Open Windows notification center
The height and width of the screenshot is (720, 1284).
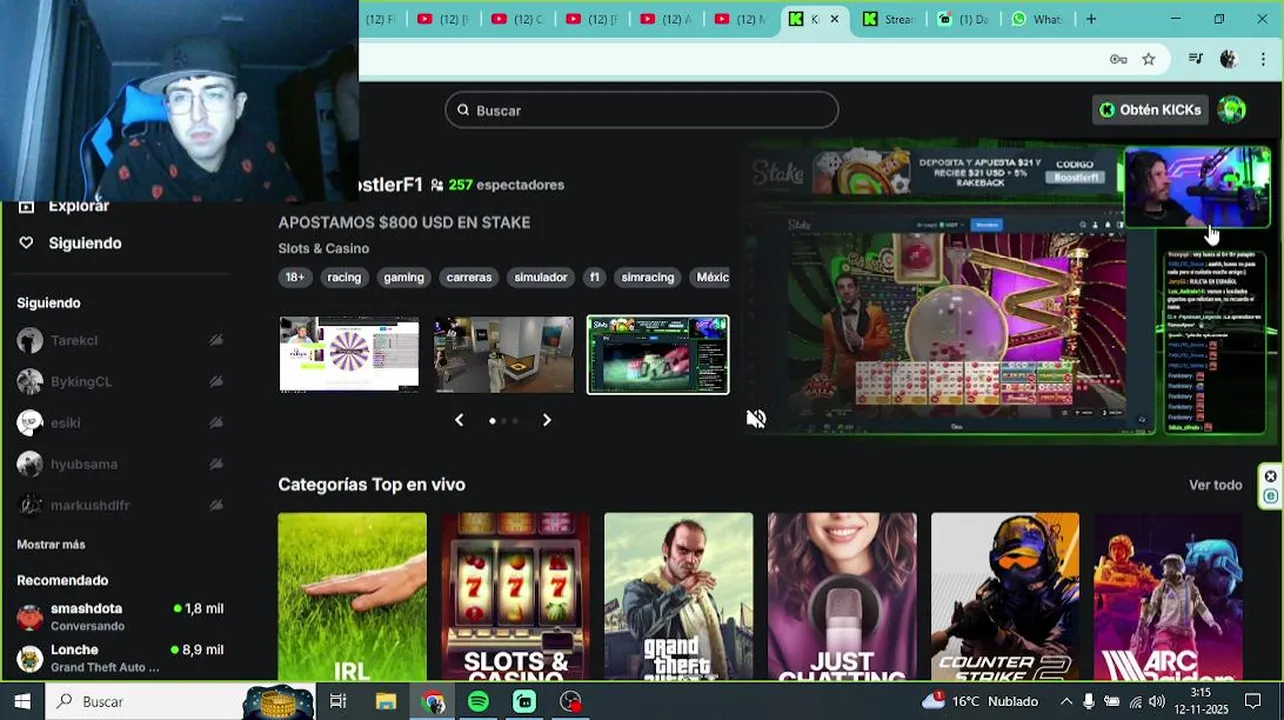point(1253,701)
